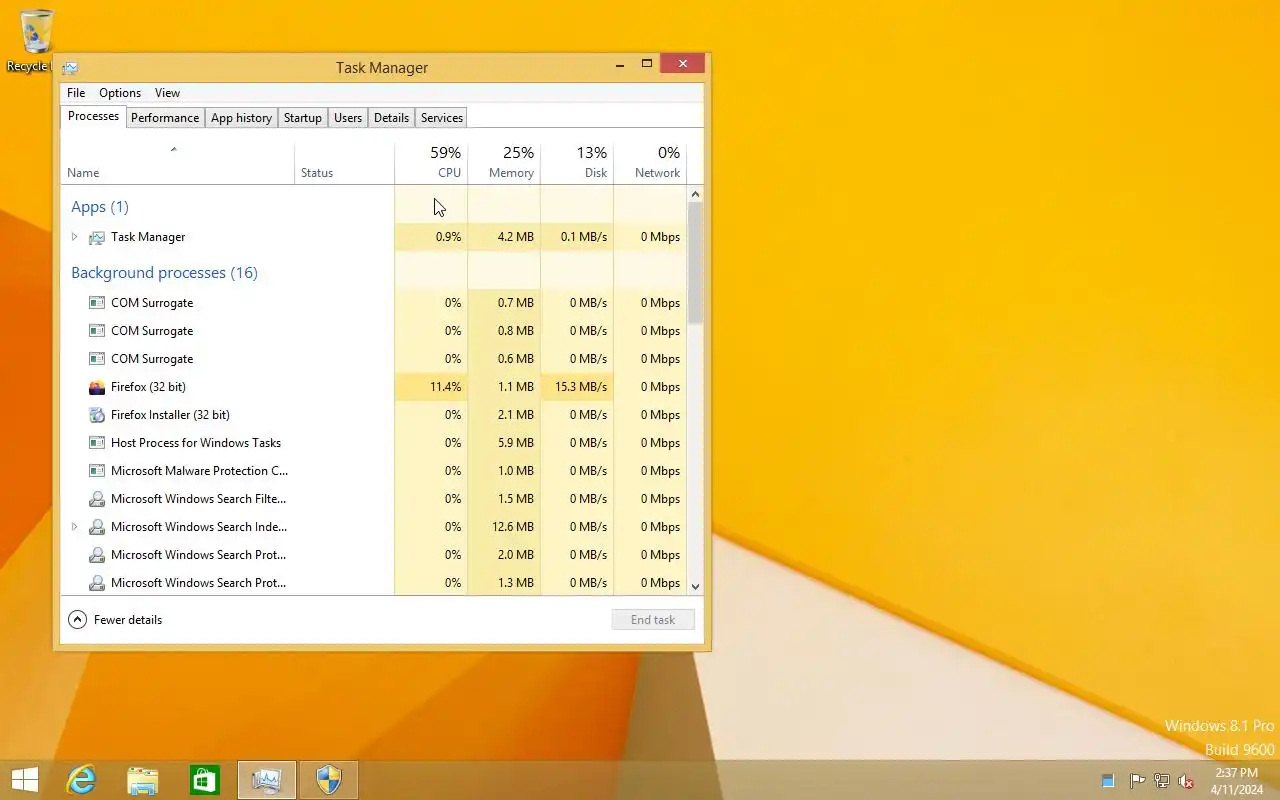Open the View menu

point(167,93)
